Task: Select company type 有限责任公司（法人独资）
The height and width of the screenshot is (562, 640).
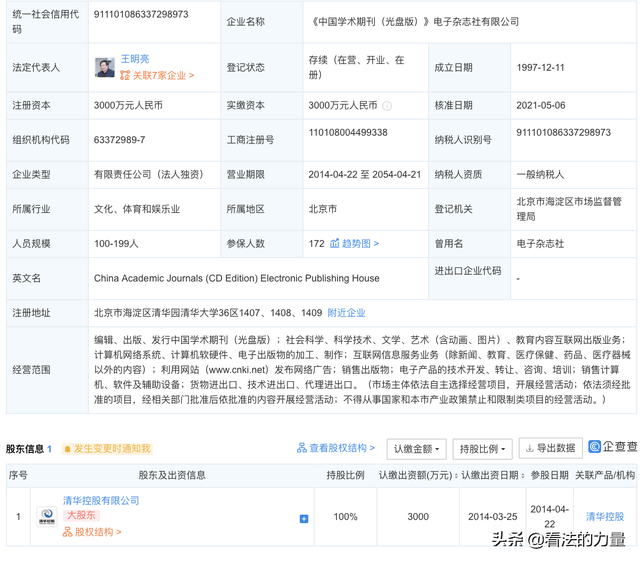Action: pos(149,175)
